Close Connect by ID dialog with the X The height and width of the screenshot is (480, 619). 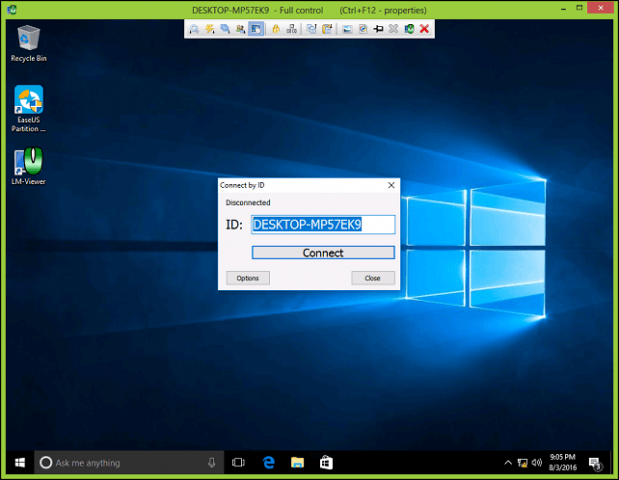[x=391, y=185]
